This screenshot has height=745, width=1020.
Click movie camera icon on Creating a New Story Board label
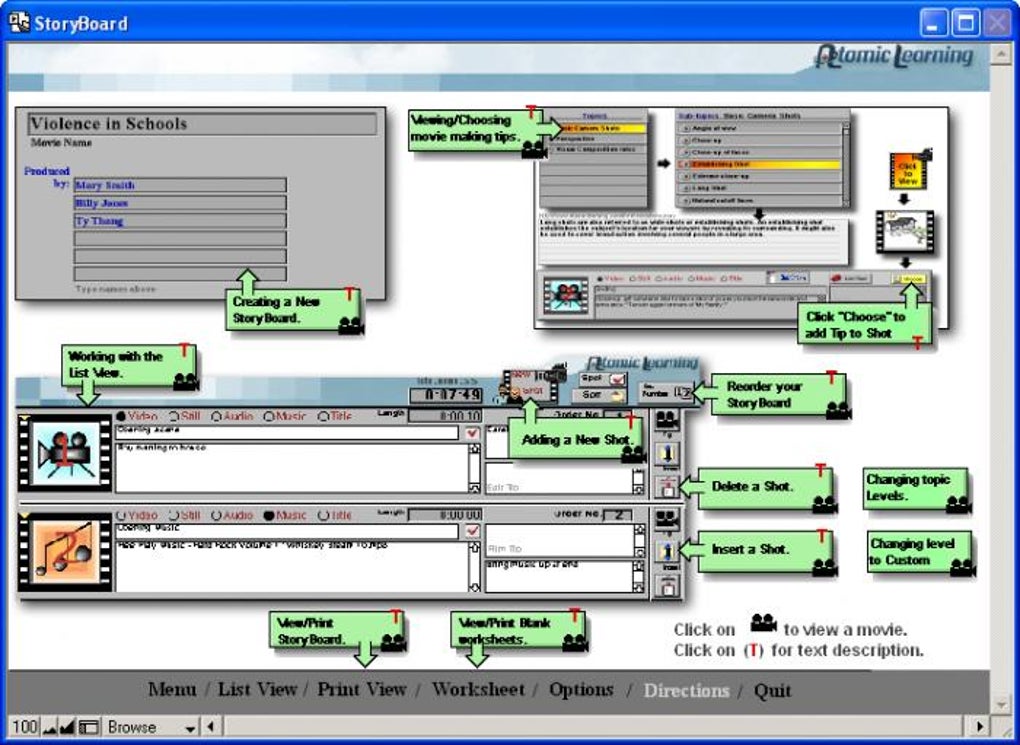tap(351, 325)
